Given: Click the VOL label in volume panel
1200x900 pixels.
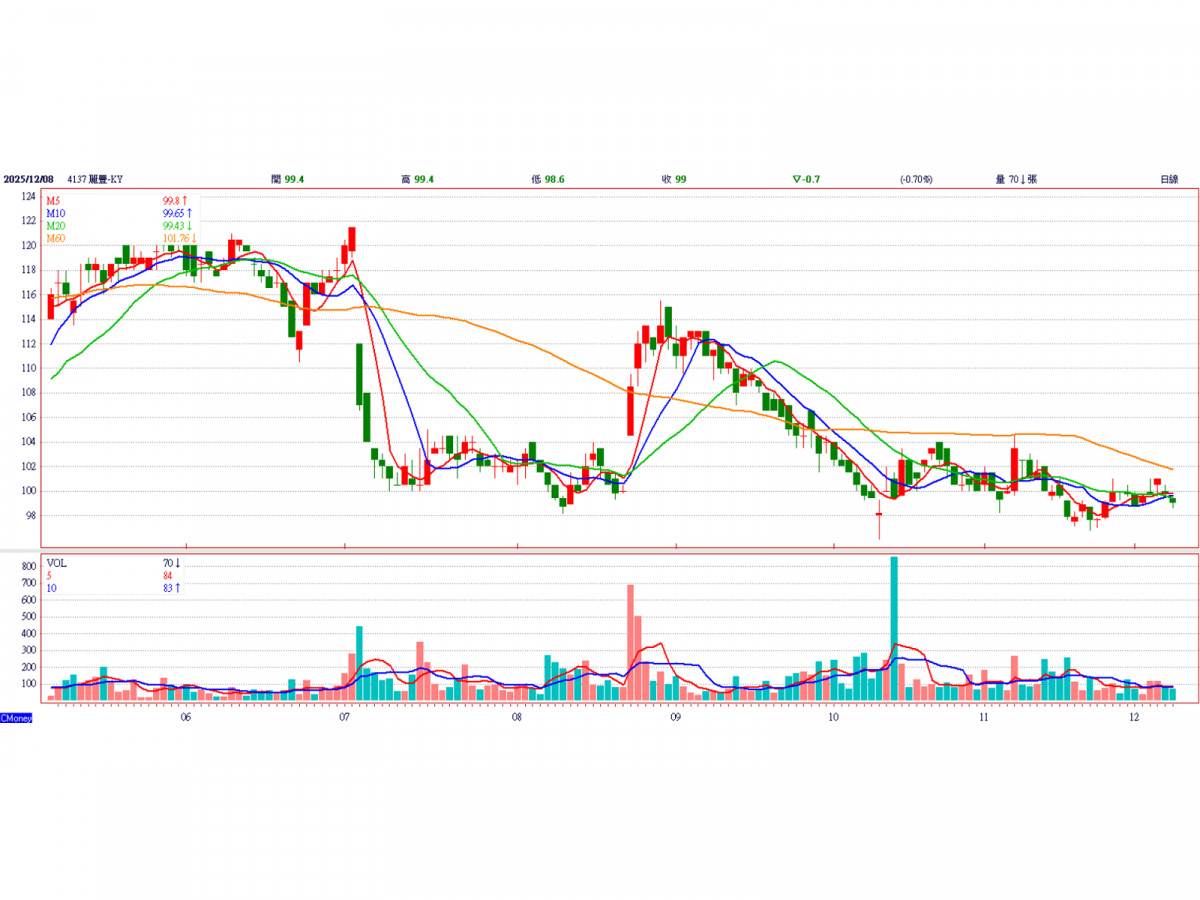Looking at the screenshot, I should click(57, 563).
